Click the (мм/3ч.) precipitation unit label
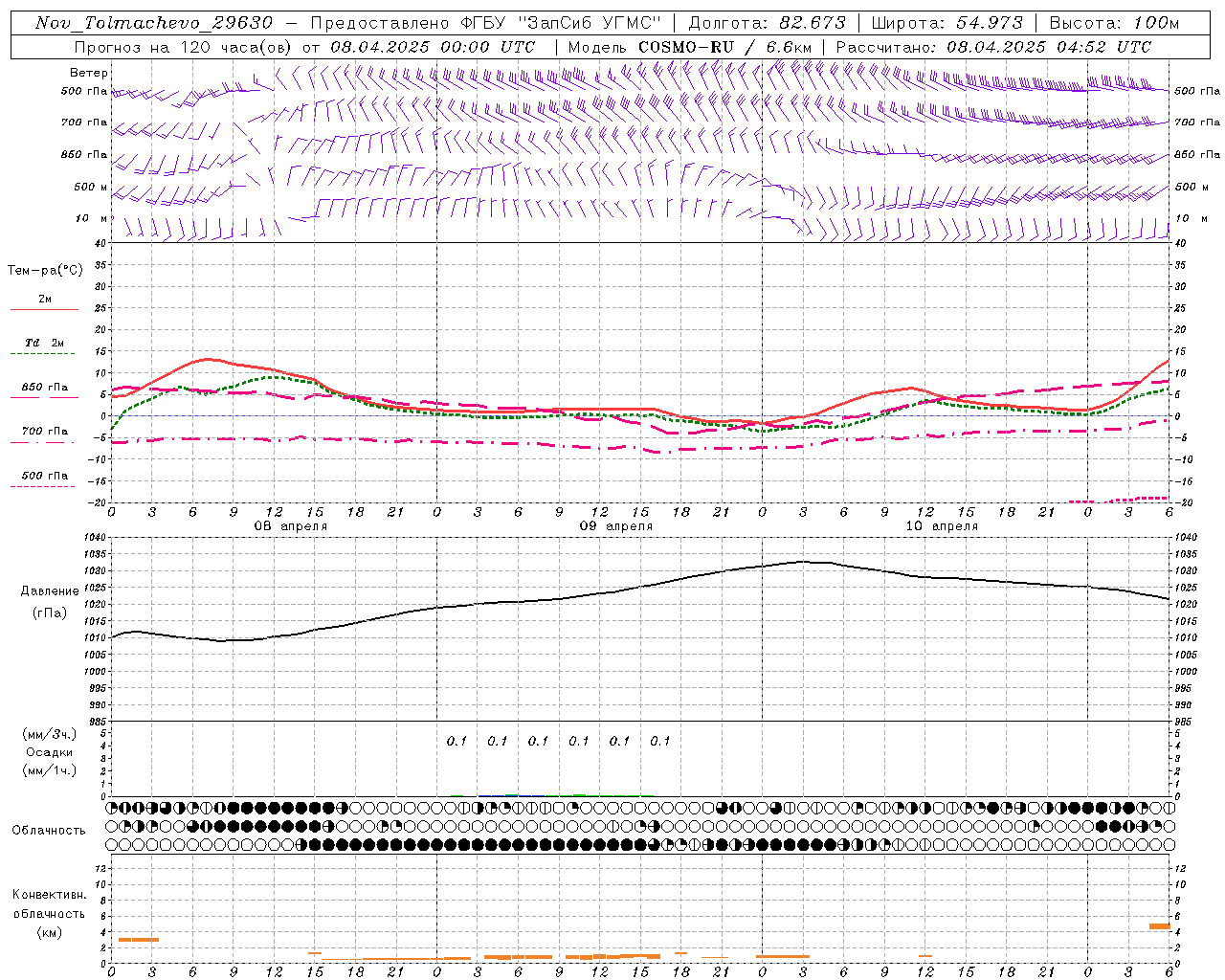This screenshot has height=980, width=1225. (x=49, y=734)
